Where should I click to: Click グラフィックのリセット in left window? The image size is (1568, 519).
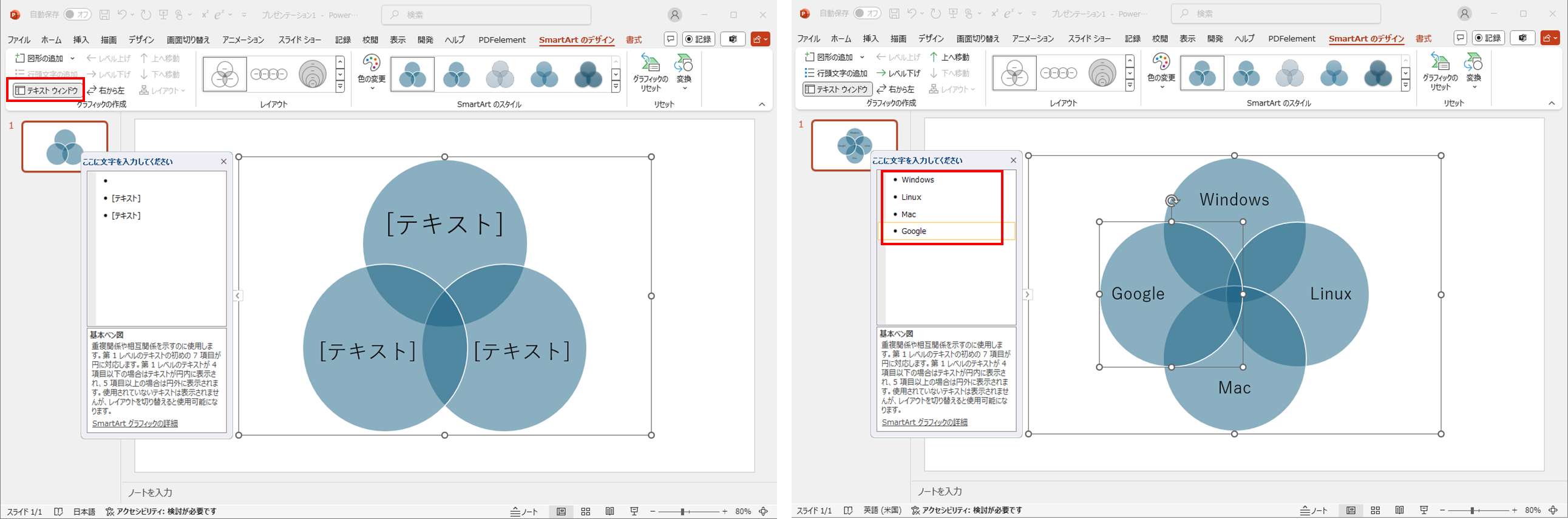click(650, 73)
